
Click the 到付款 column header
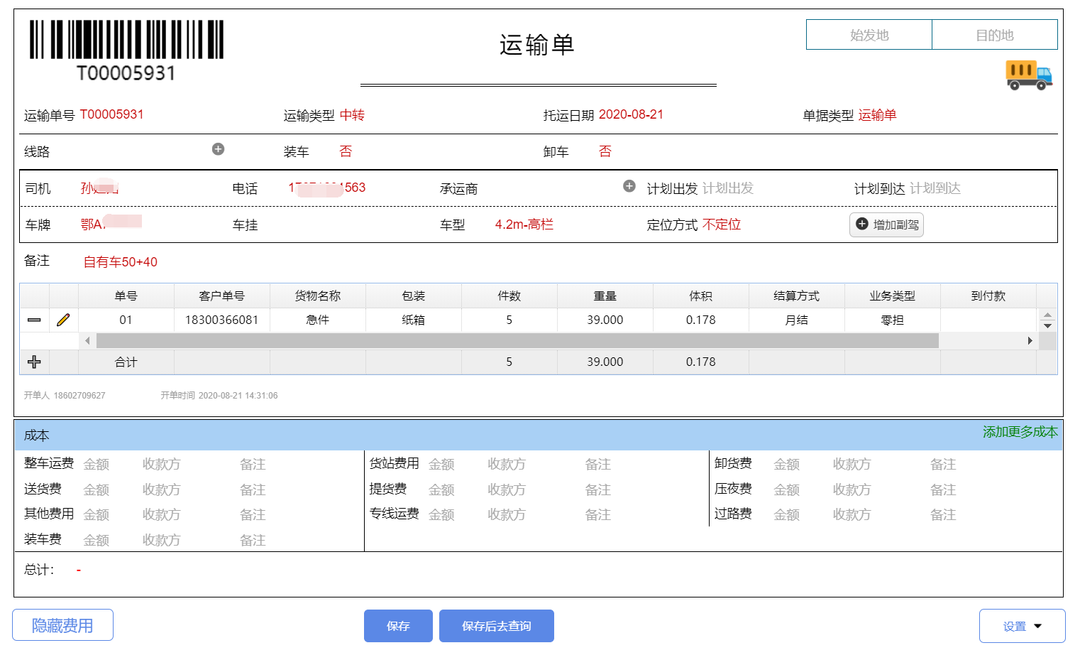coord(988,296)
